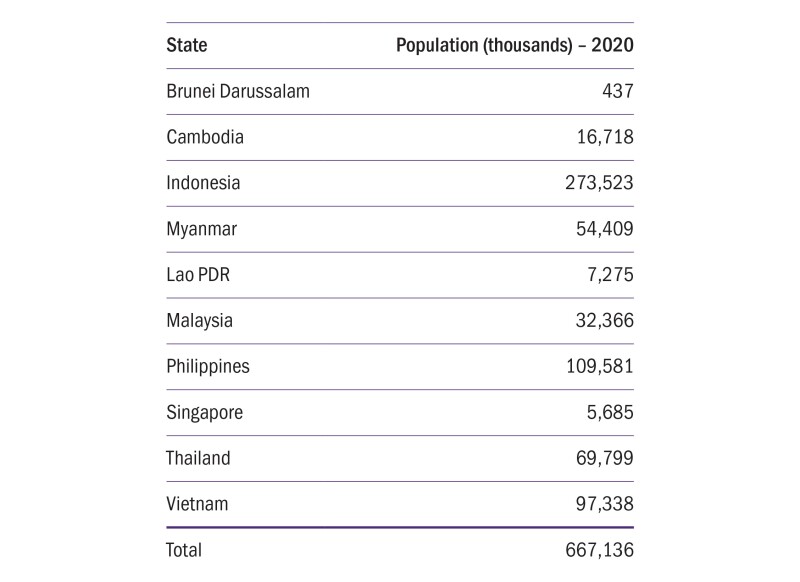Viewport: 800px width, 582px height.
Task: Select the Thailand row label
Action: [199, 458]
